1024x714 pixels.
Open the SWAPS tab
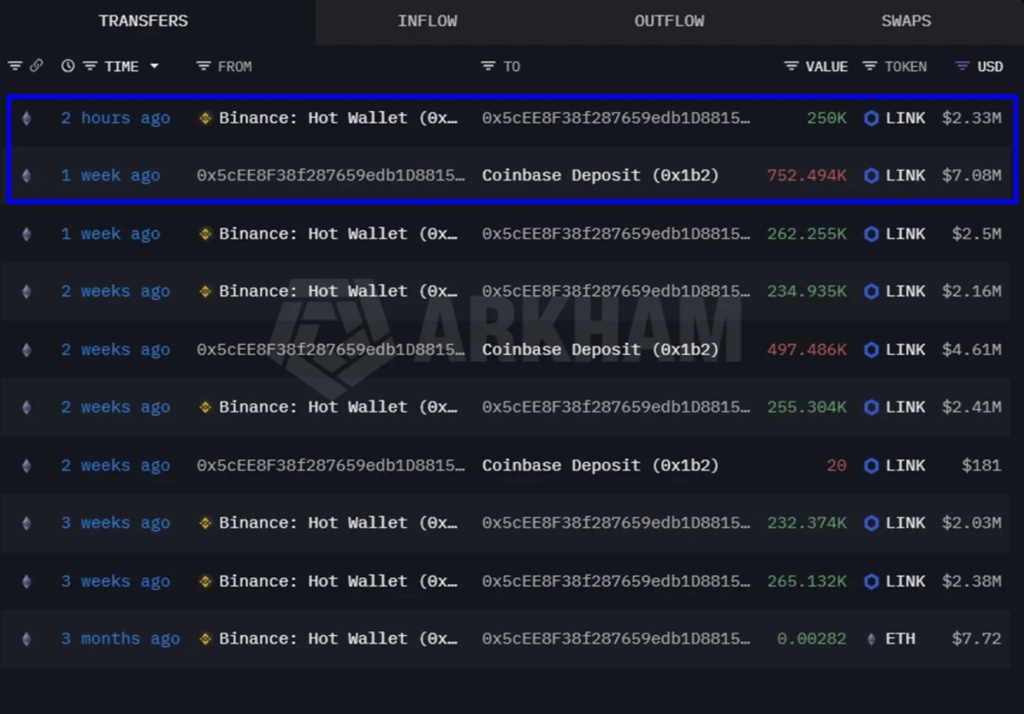click(x=906, y=21)
